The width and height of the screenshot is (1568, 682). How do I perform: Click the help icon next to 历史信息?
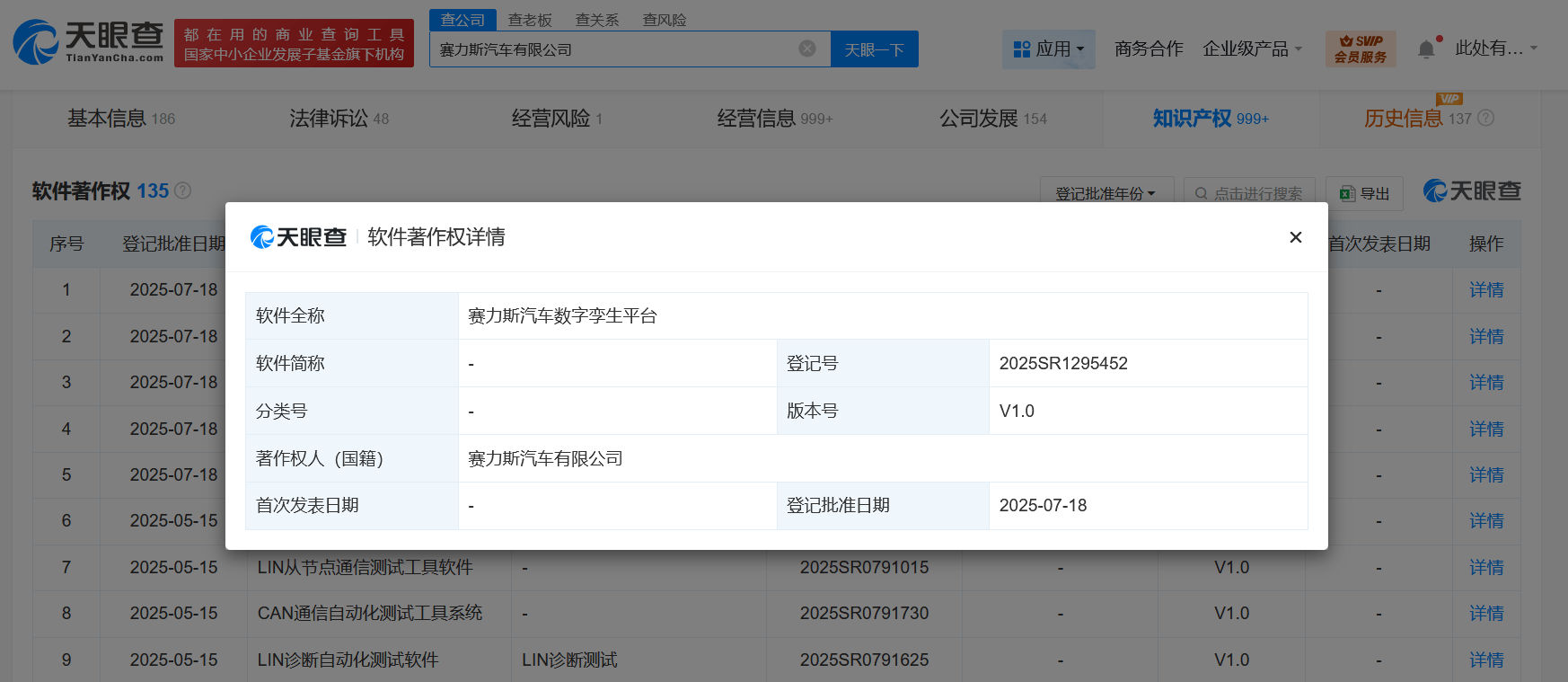(1486, 119)
